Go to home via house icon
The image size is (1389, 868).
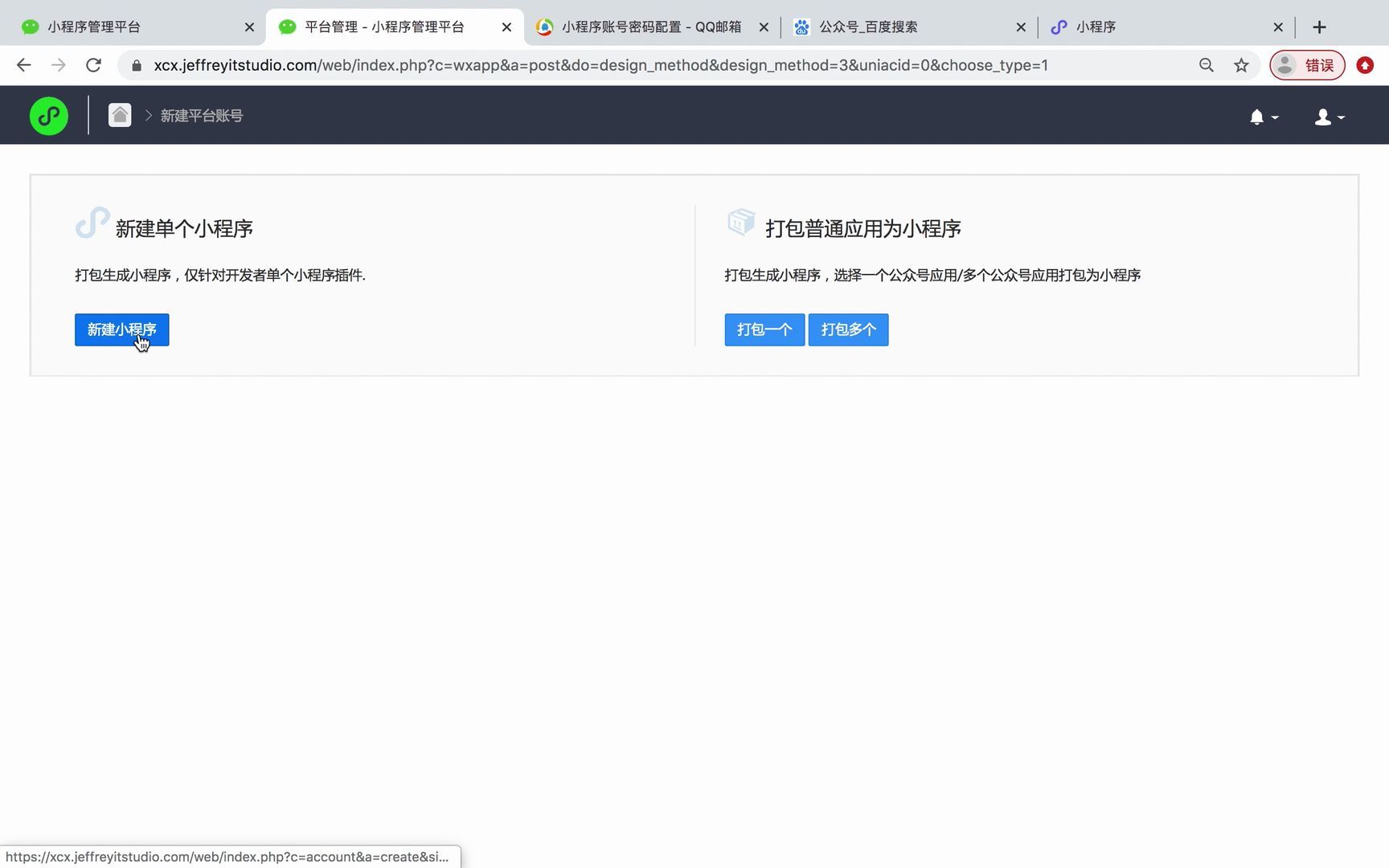(120, 115)
